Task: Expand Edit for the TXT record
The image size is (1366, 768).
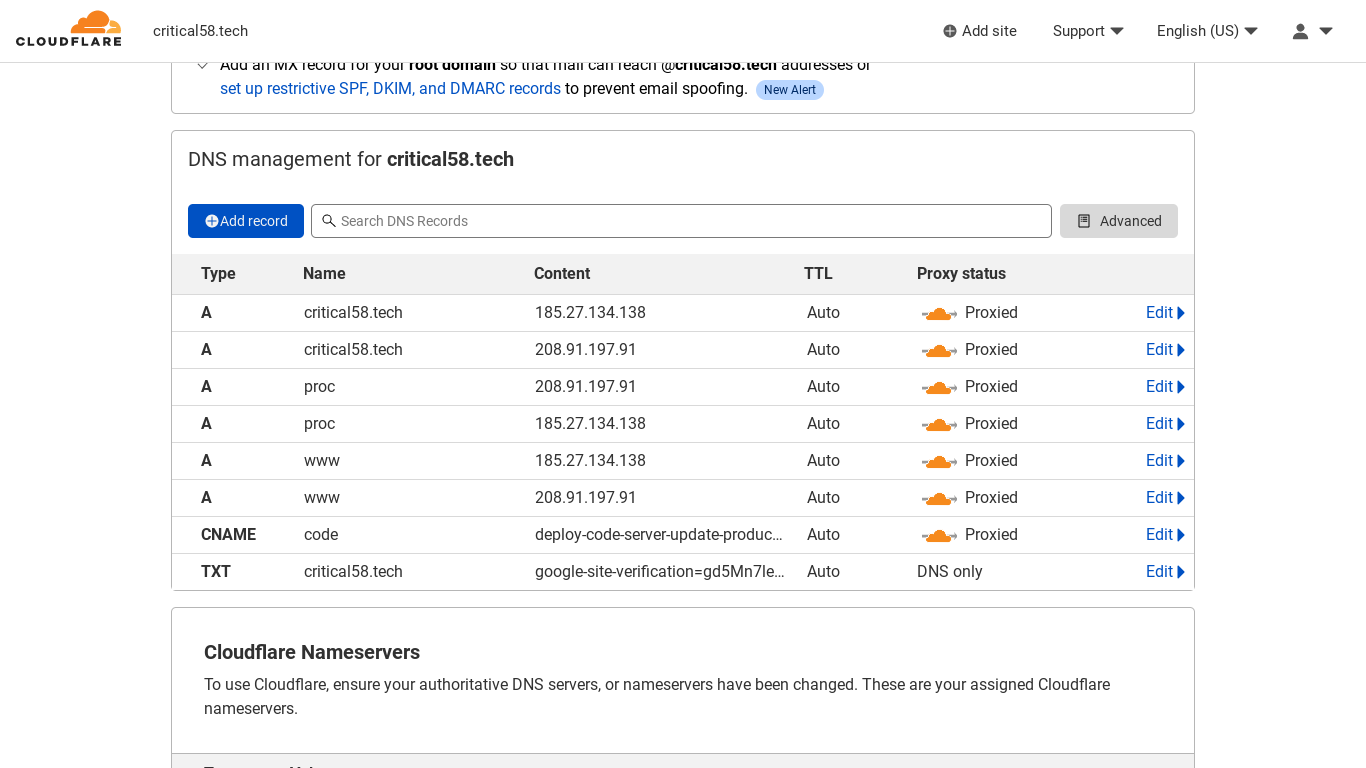Action: (1165, 572)
